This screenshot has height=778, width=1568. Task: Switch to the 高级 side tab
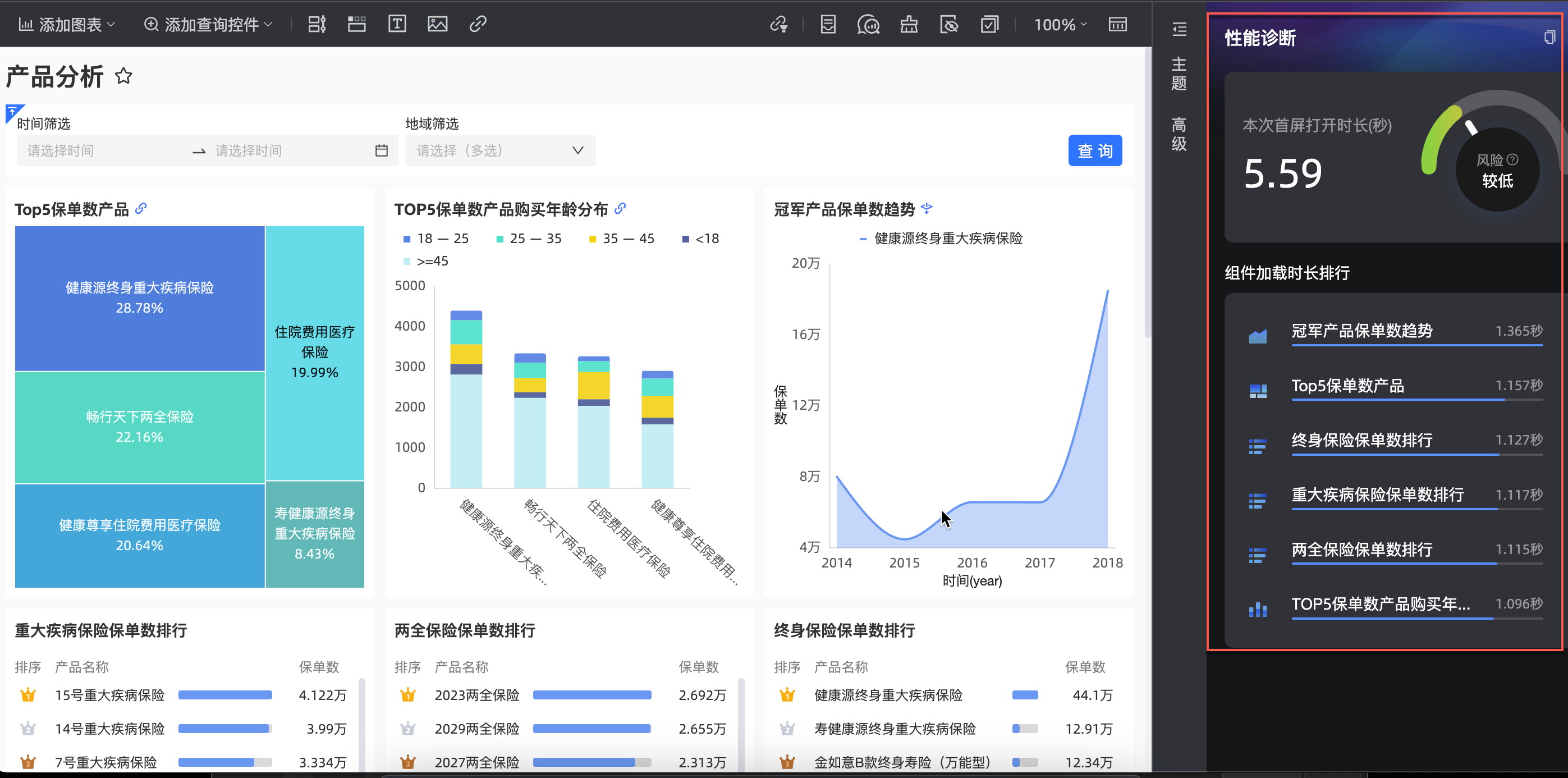tap(1179, 134)
